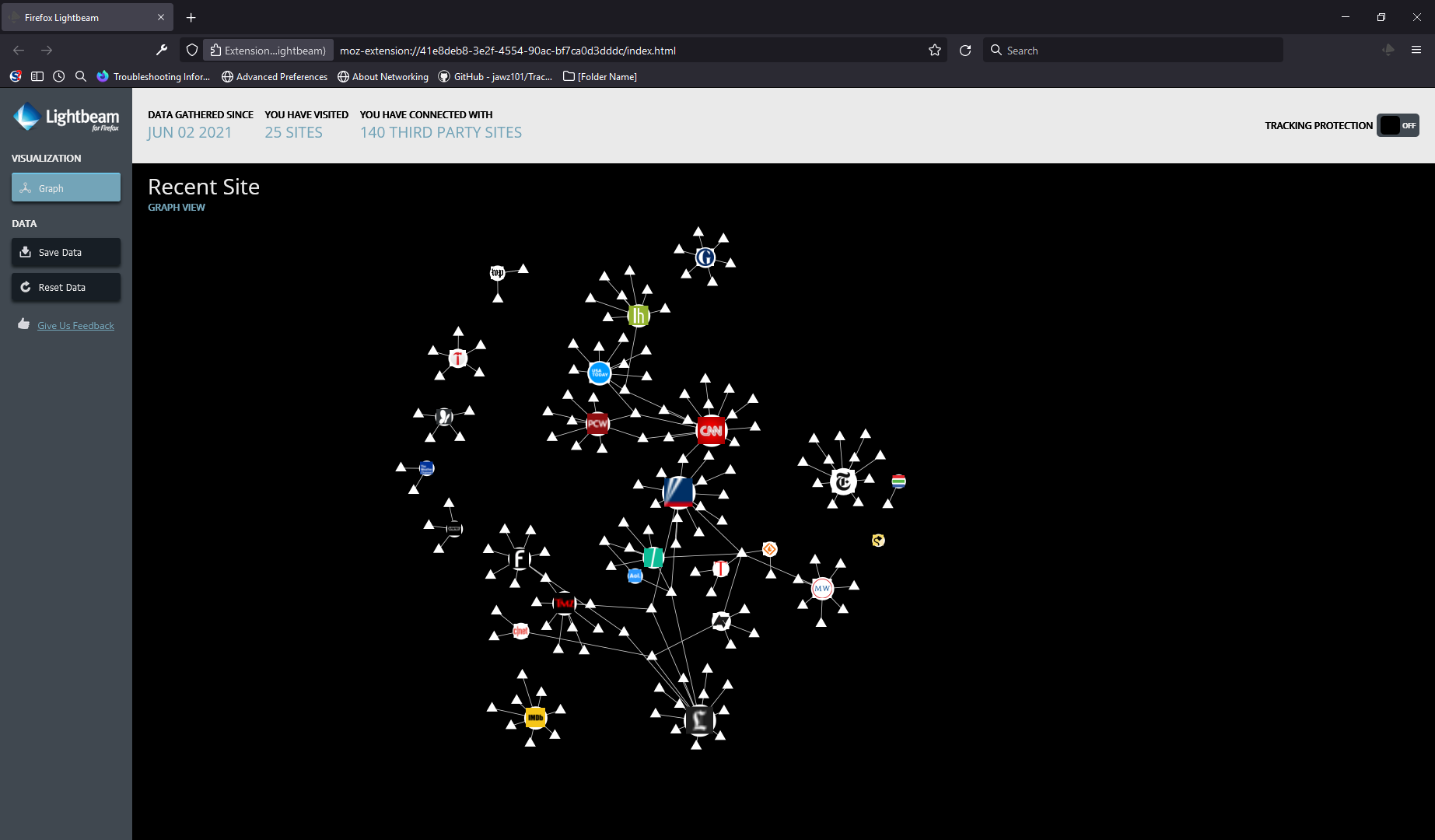Open About Networking bookmark
The height and width of the screenshot is (840, 1435).
[x=383, y=76]
